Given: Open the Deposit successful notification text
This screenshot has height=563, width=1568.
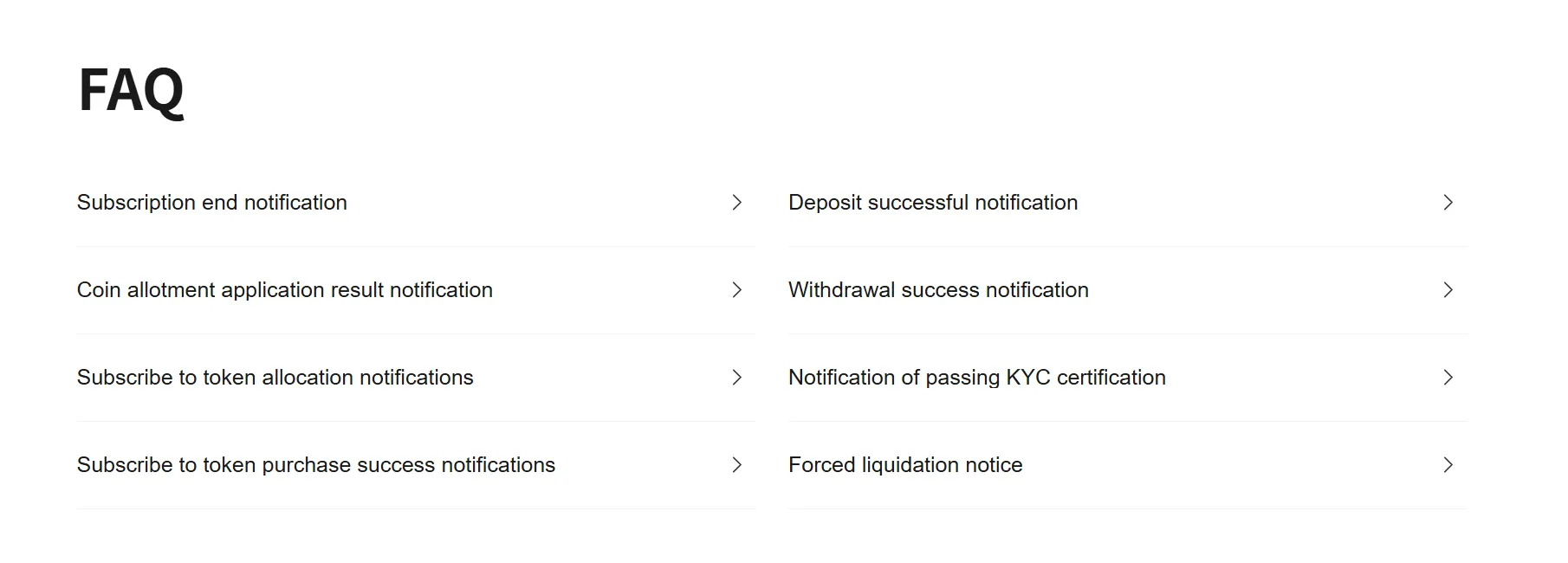Looking at the screenshot, I should [933, 203].
